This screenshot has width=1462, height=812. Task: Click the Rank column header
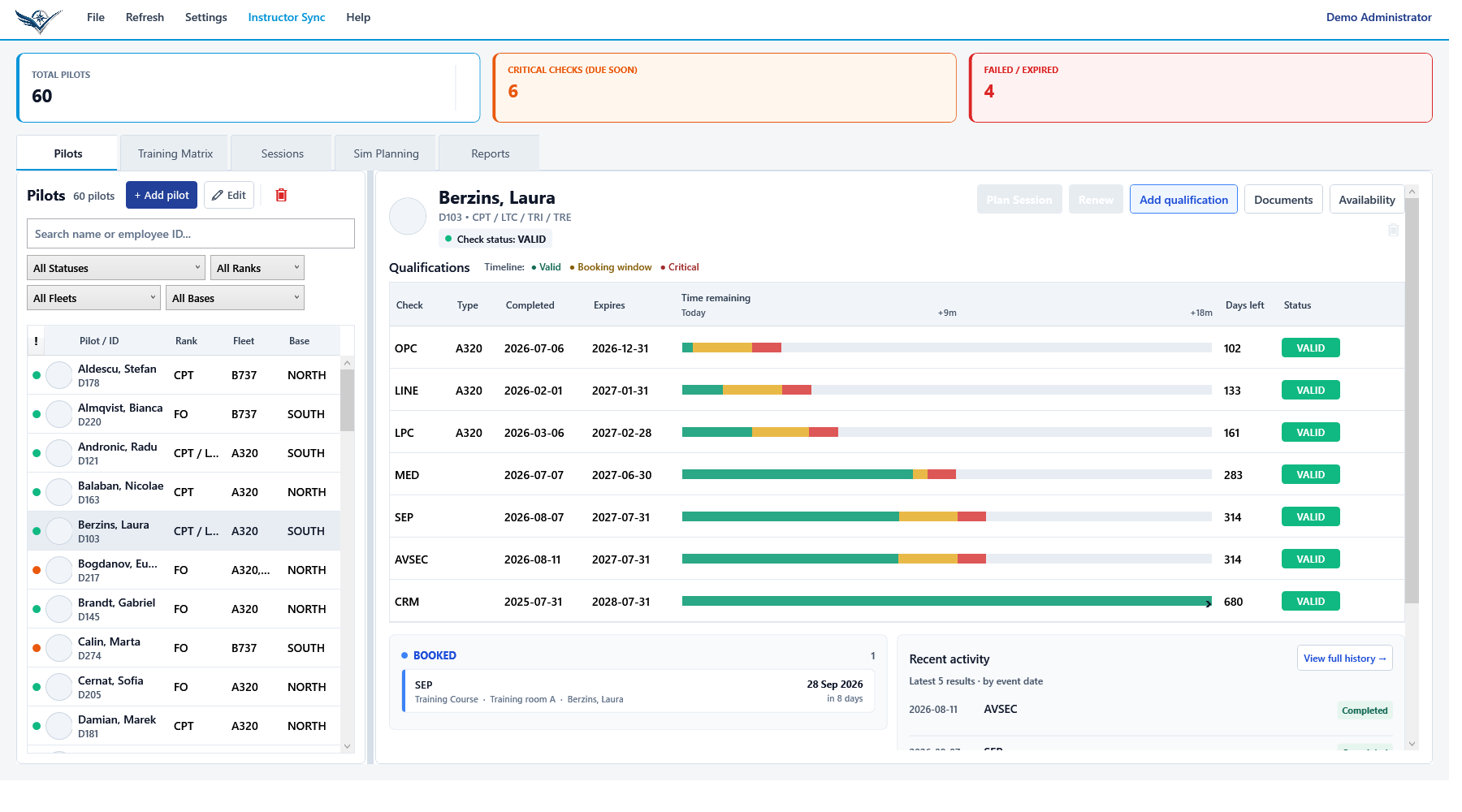(x=186, y=341)
